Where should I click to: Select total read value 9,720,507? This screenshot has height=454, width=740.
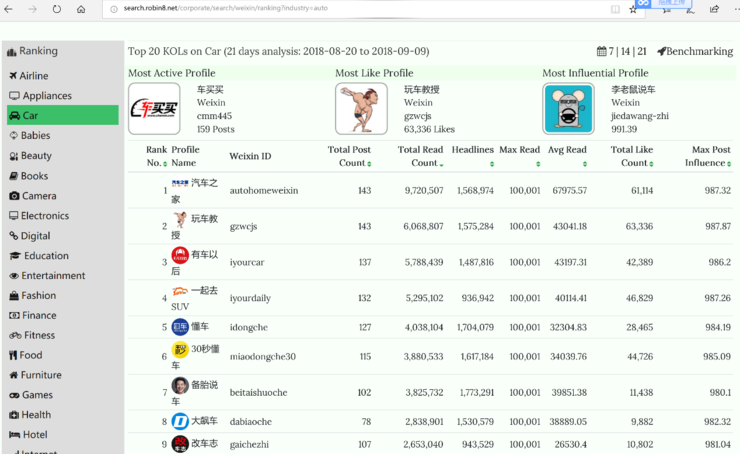pyautogui.click(x=424, y=191)
